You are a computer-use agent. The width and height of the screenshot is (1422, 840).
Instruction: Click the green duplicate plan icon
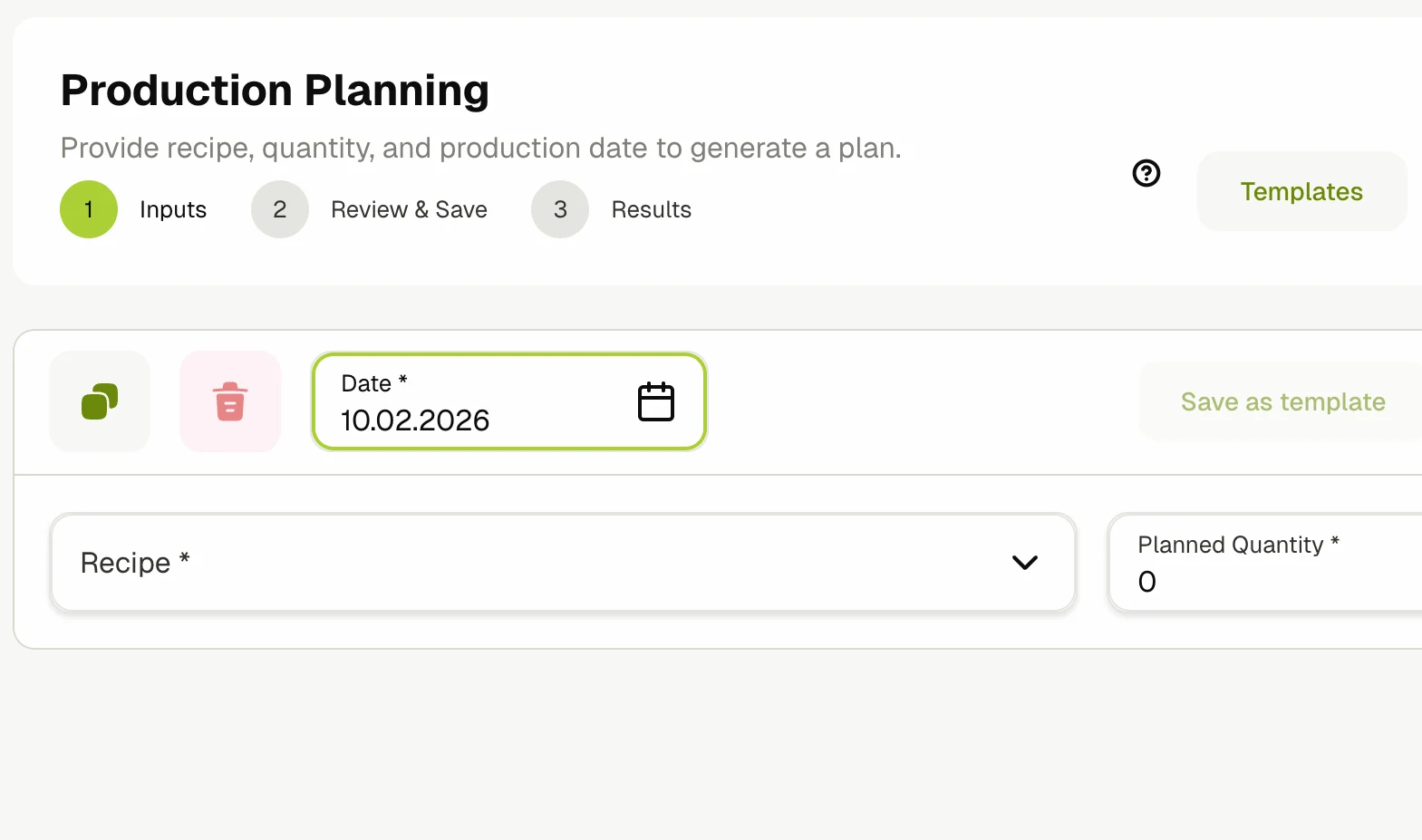click(100, 401)
